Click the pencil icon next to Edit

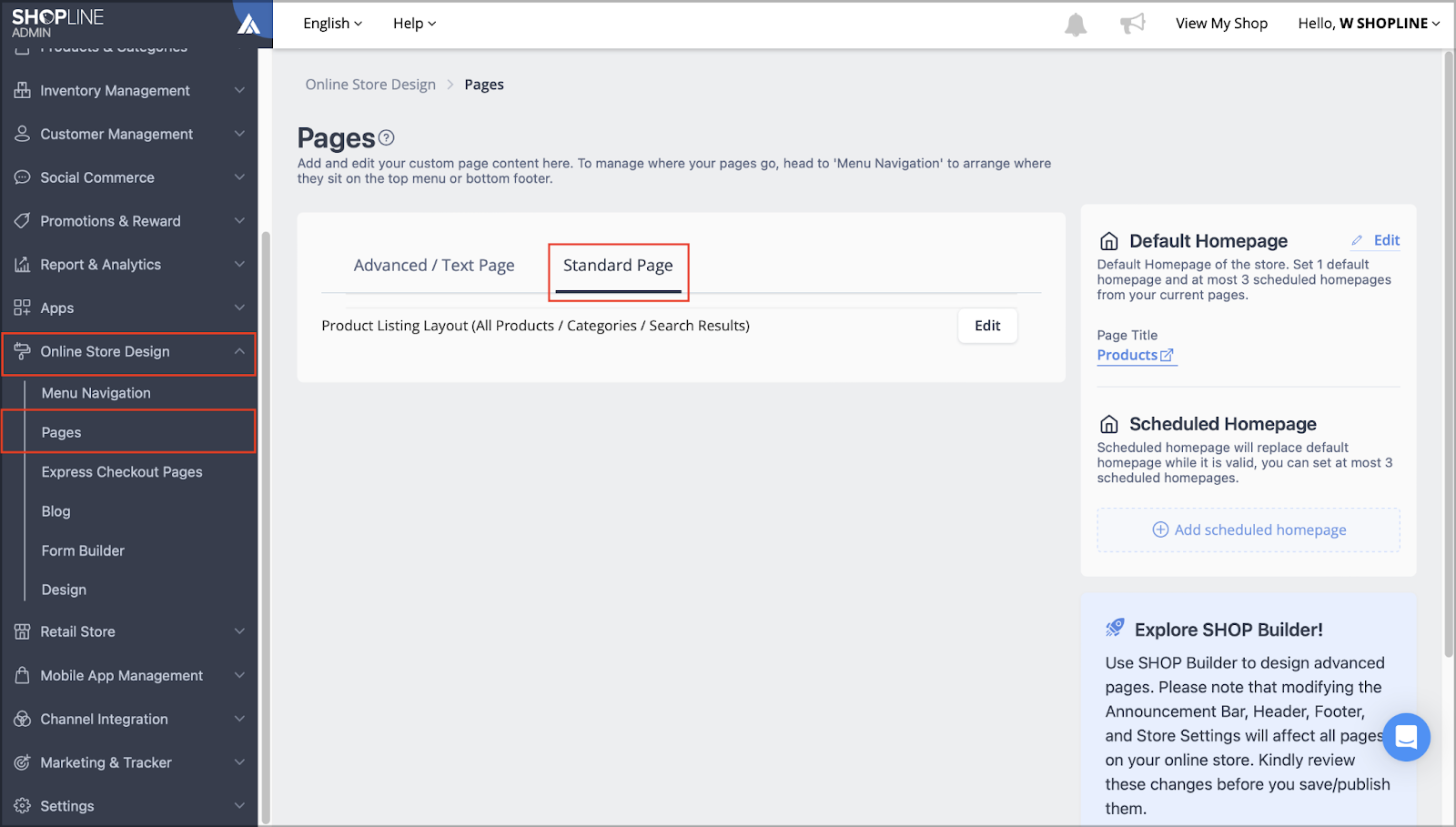[1357, 240]
